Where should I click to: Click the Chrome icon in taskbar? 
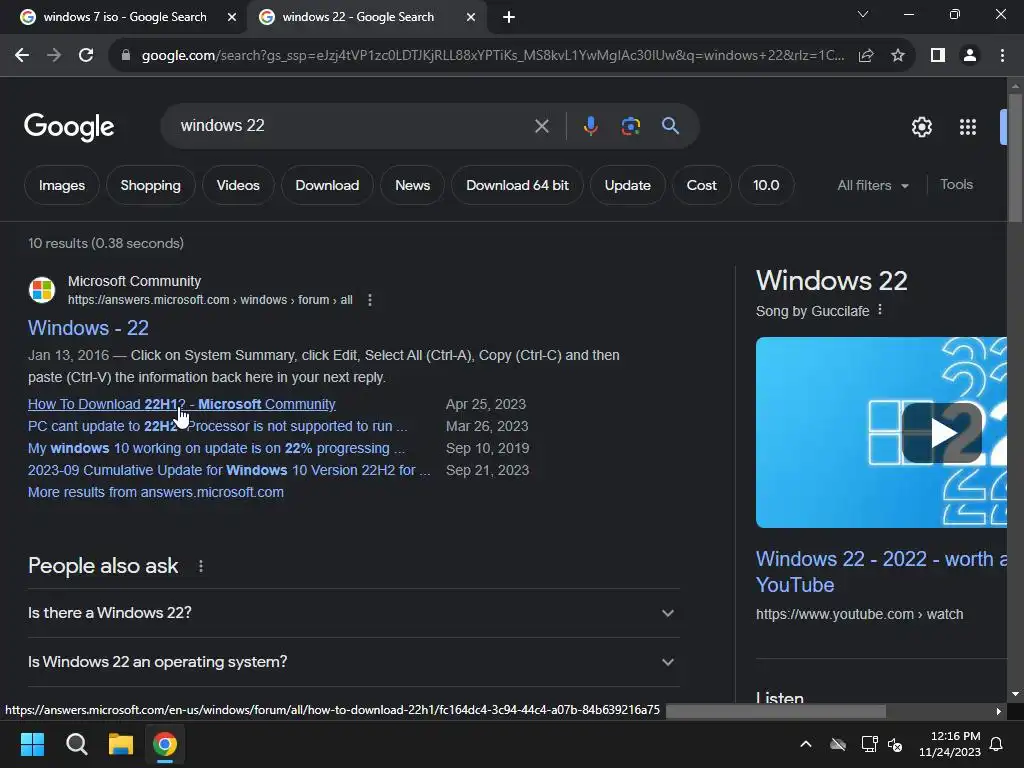(165, 744)
